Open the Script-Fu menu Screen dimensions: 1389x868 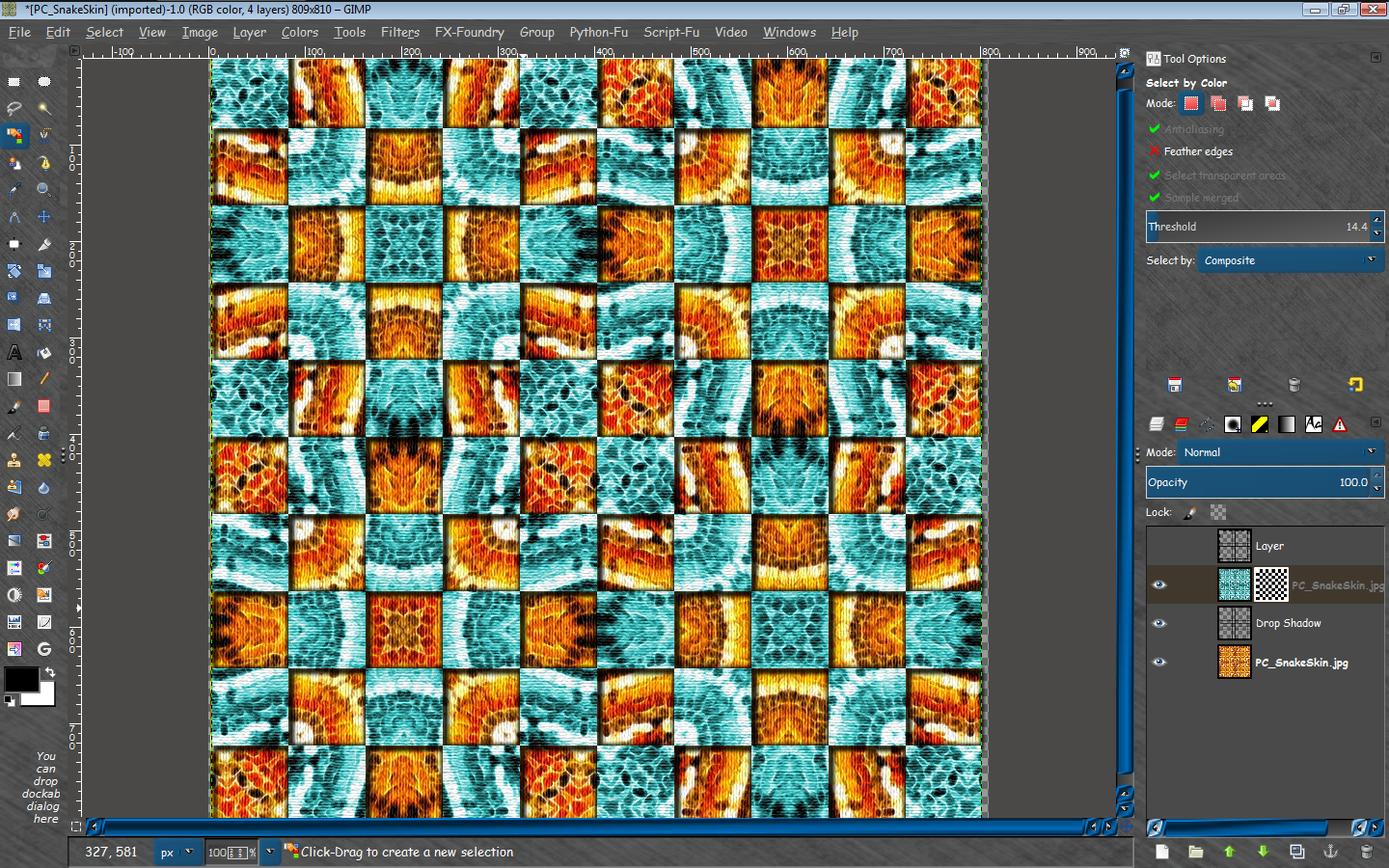coord(672,32)
